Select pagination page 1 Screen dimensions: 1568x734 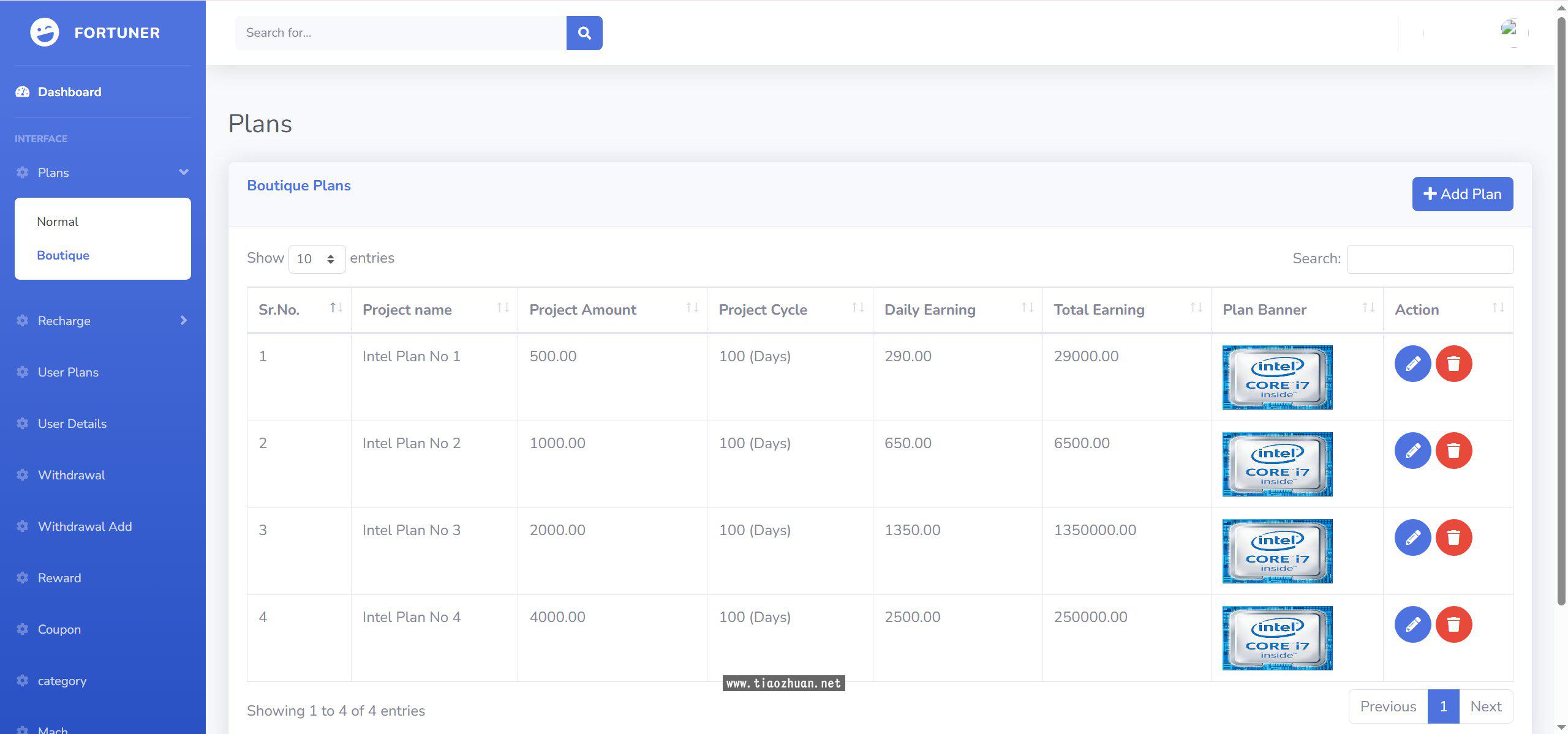[1444, 706]
